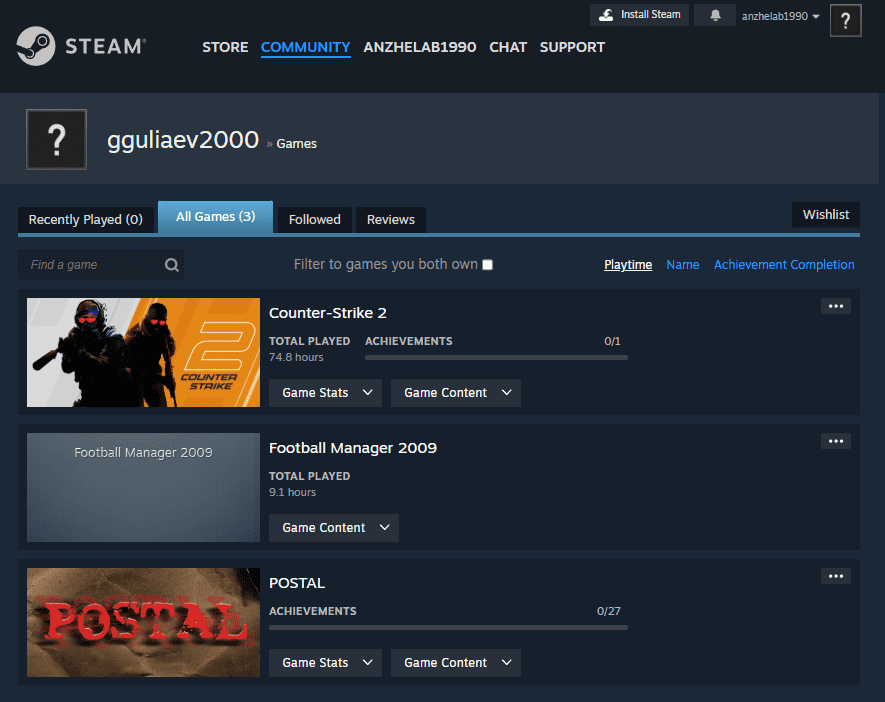Enable the 'Filter to games you both own' checkbox
The image size is (885, 702).
click(487, 265)
